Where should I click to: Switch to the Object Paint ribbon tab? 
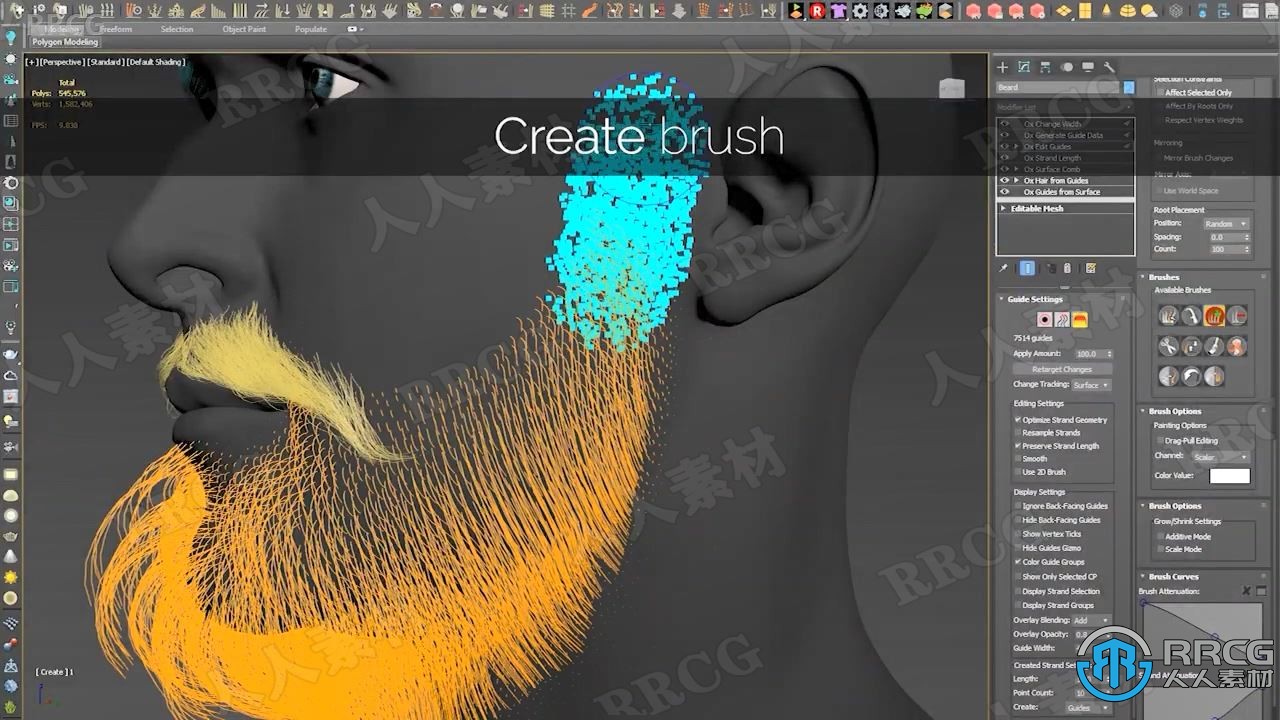244,29
